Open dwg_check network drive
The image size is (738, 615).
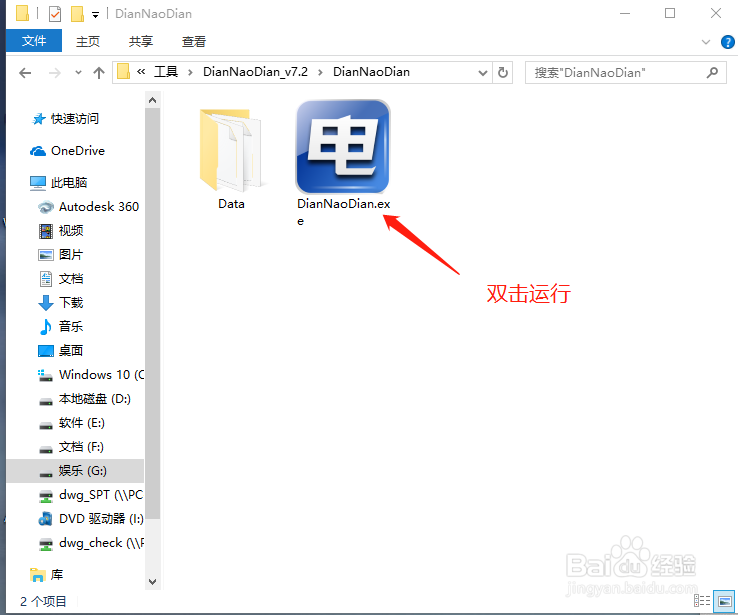[x=90, y=543]
